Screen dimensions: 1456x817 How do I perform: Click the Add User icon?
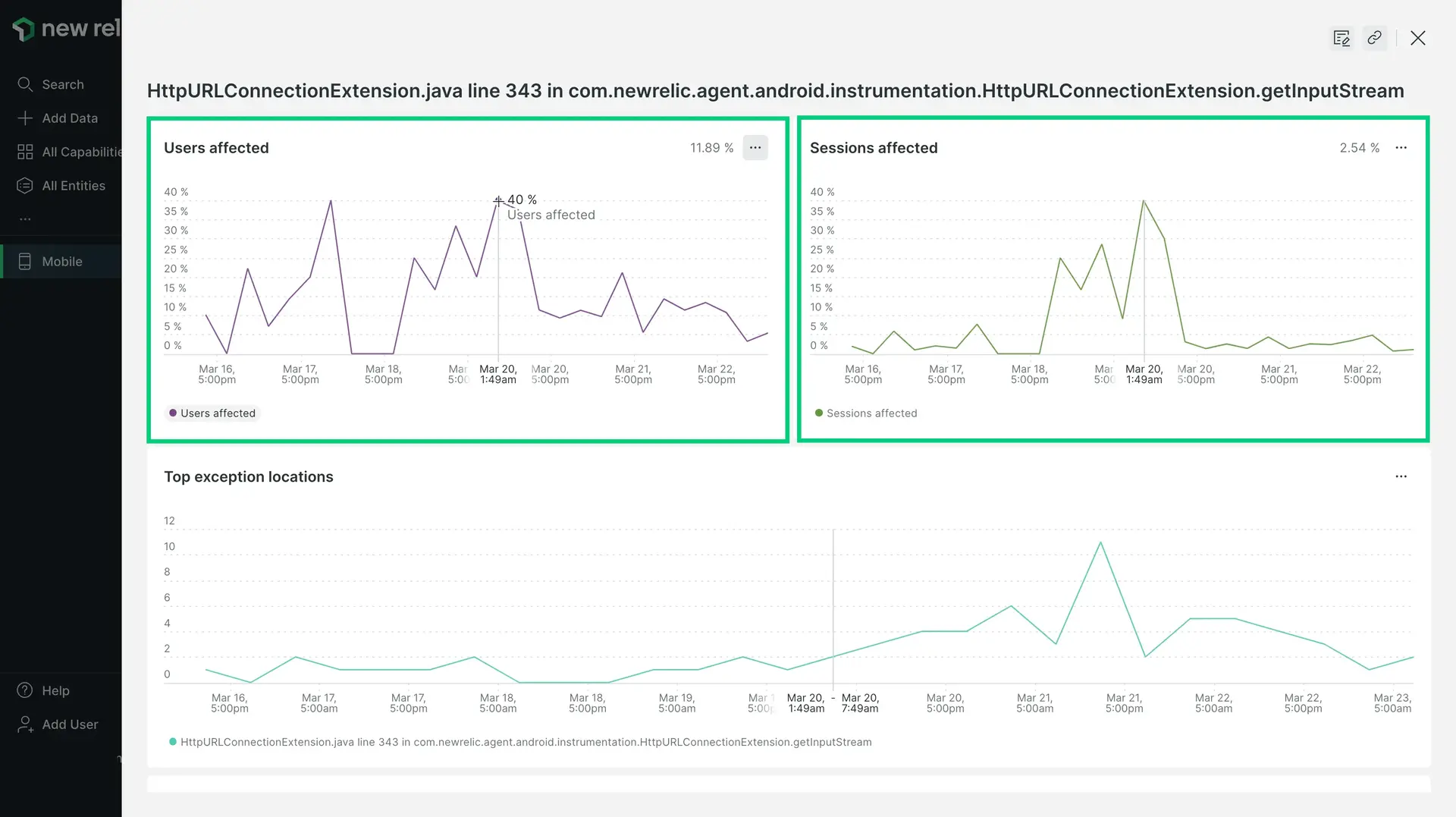pyautogui.click(x=25, y=724)
